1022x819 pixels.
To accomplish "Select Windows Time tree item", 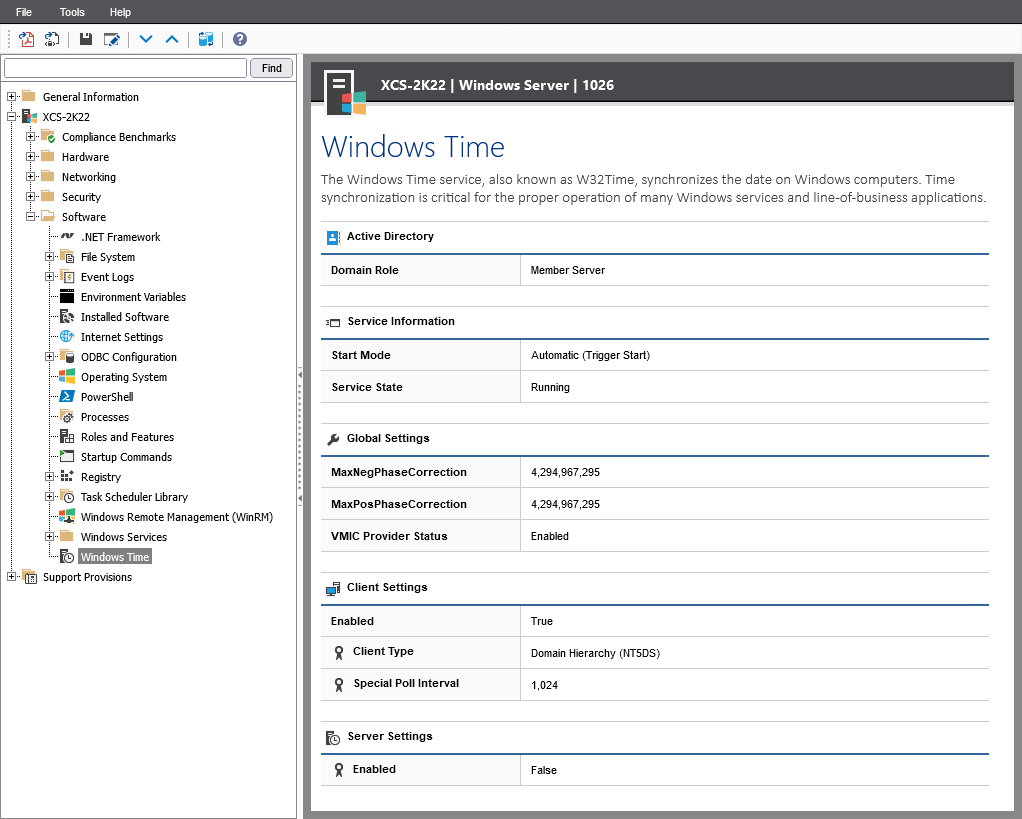I will tap(115, 557).
